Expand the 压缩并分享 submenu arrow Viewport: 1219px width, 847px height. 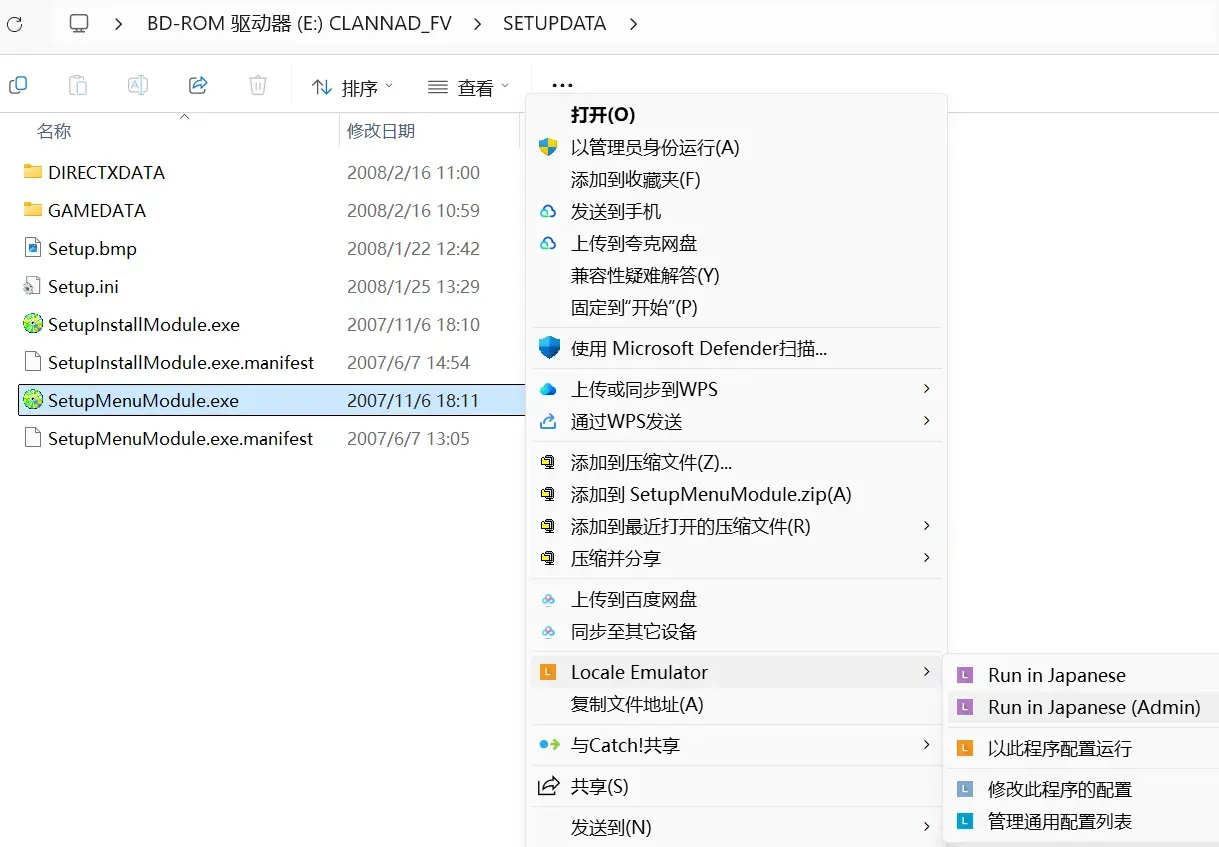pos(926,557)
